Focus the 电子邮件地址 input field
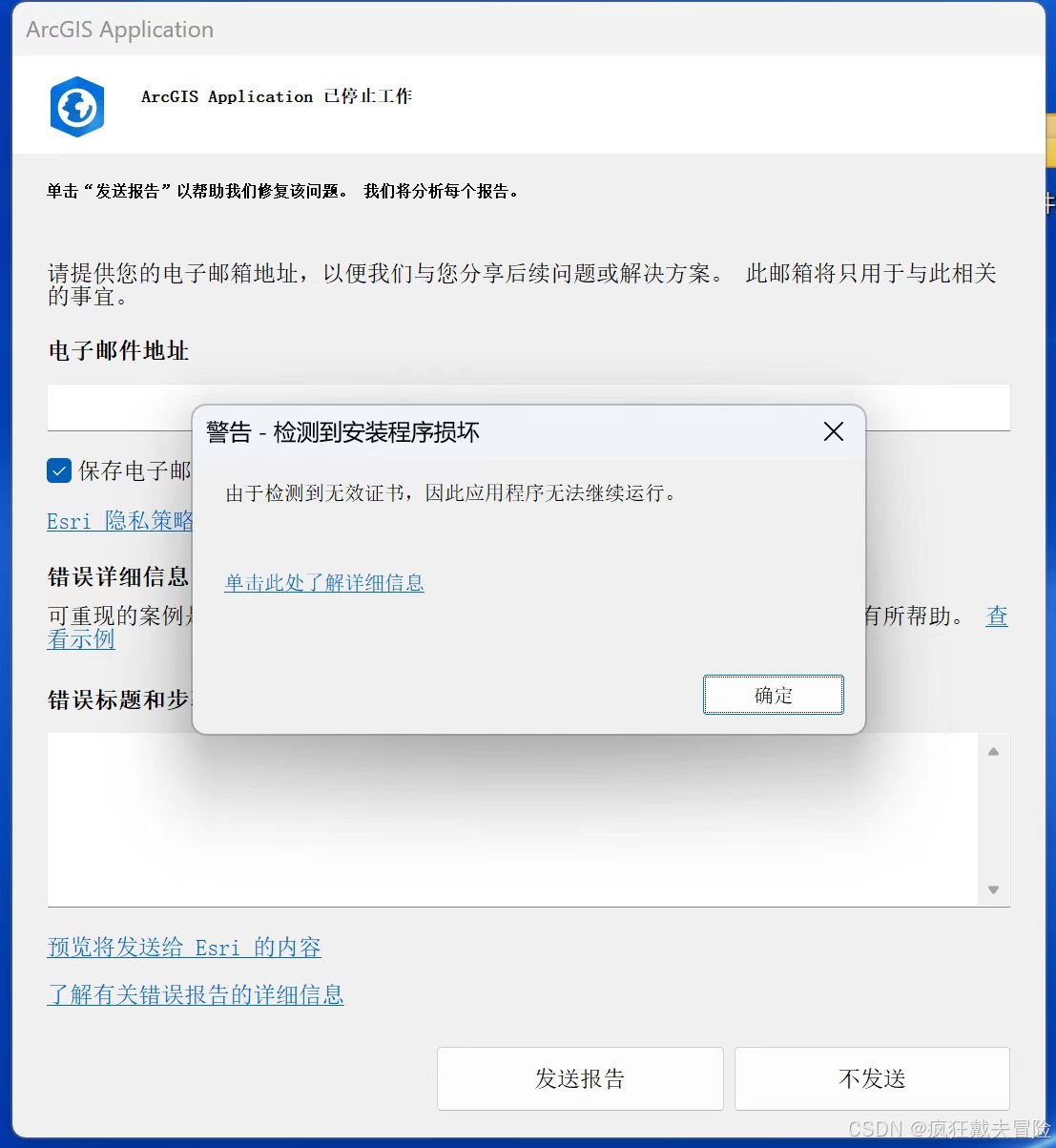The width and height of the screenshot is (1056, 1148). [x=528, y=407]
